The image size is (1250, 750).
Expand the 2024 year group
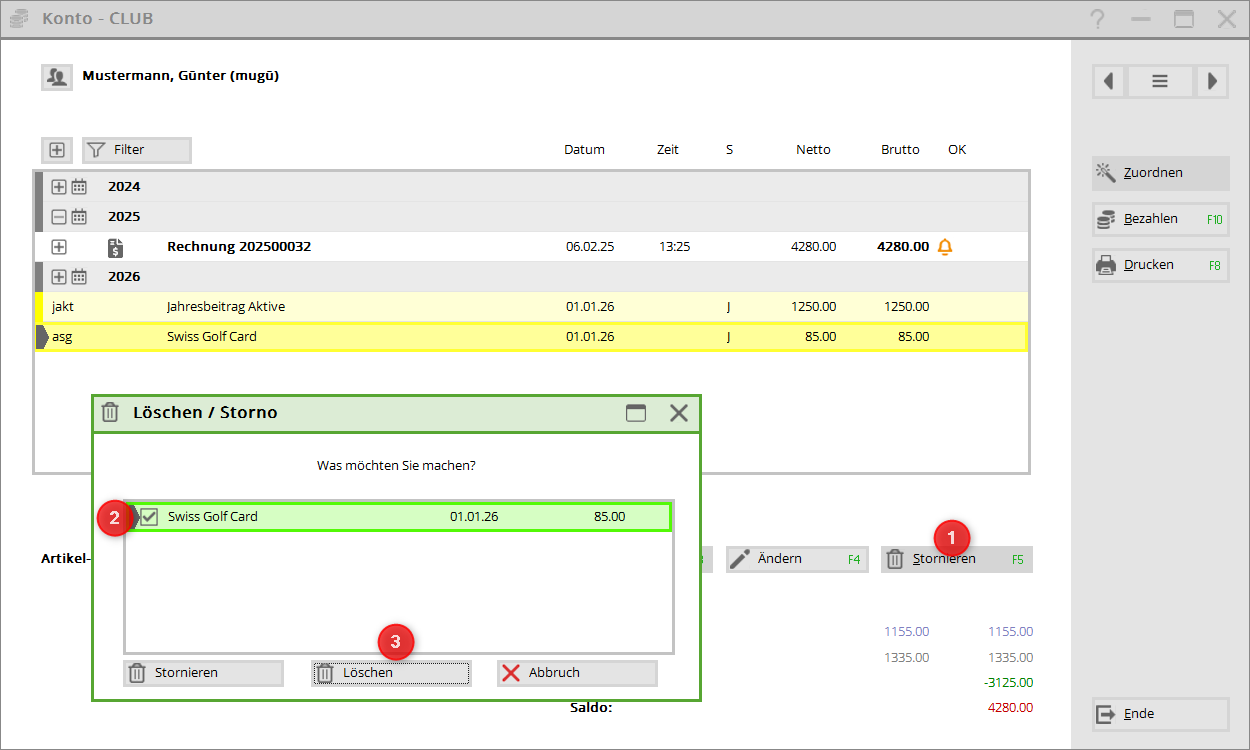(59, 187)
